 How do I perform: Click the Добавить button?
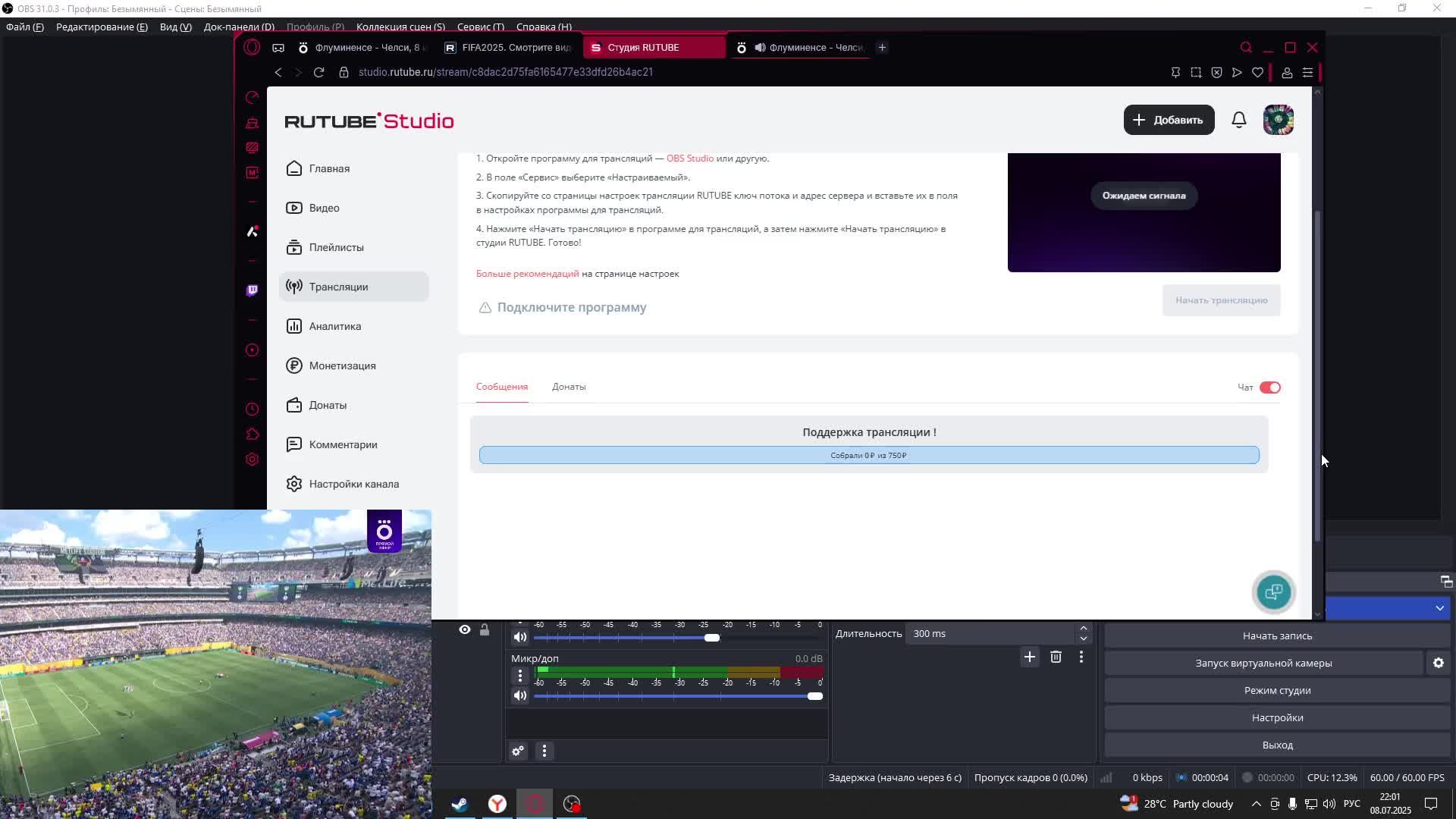point(1169,120)
